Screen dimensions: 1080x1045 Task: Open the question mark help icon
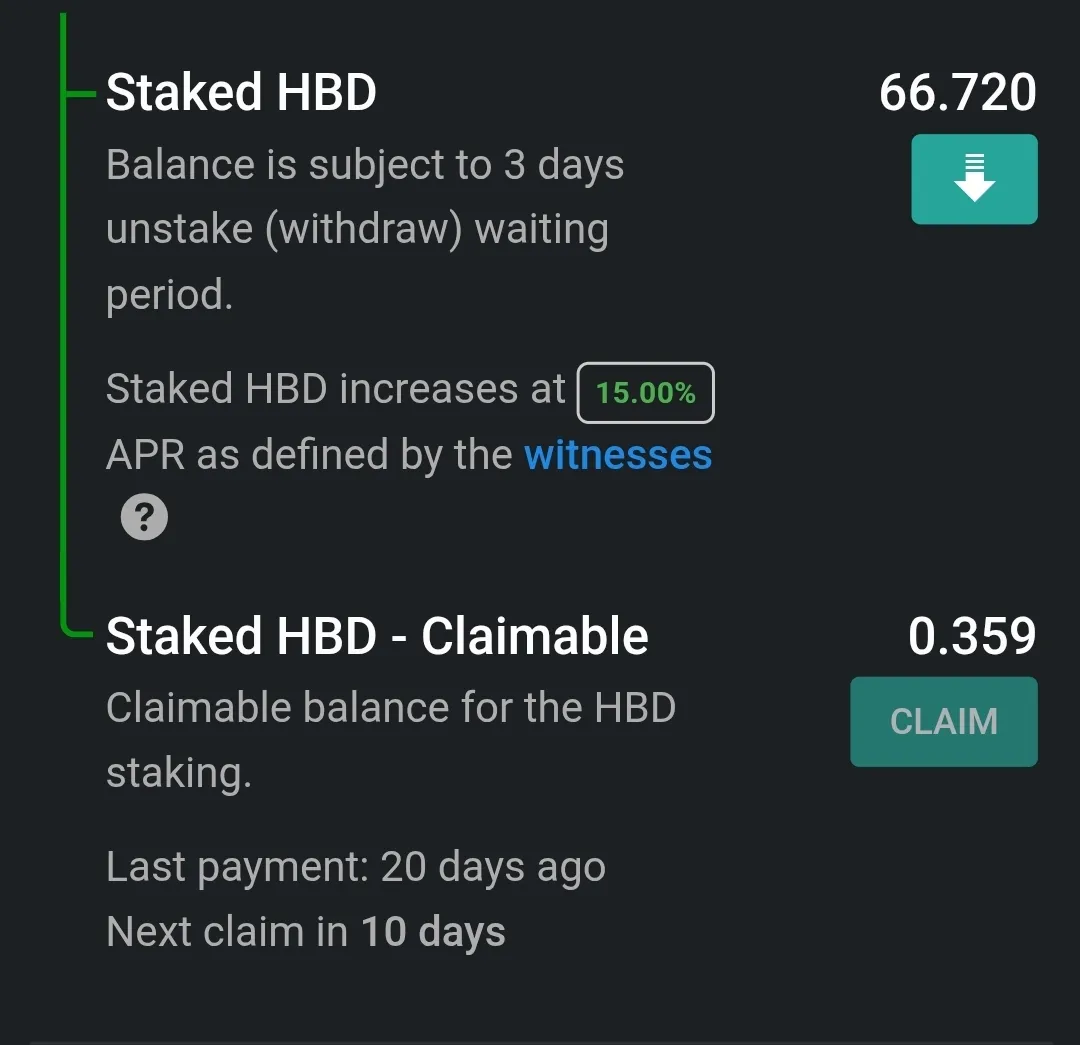[x=144, y=517]
